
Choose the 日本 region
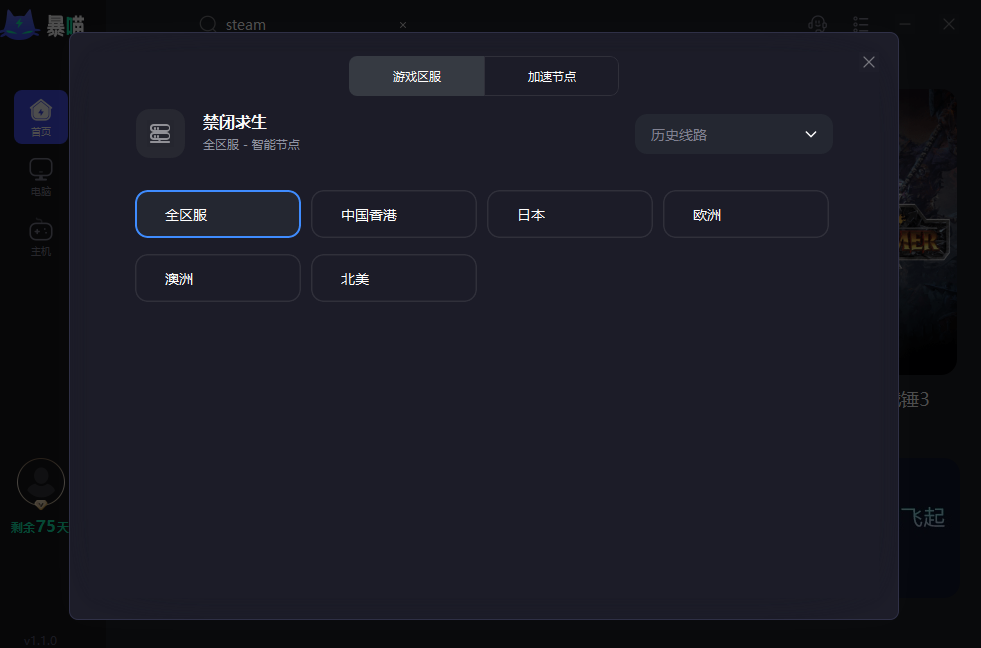point(569,214)
